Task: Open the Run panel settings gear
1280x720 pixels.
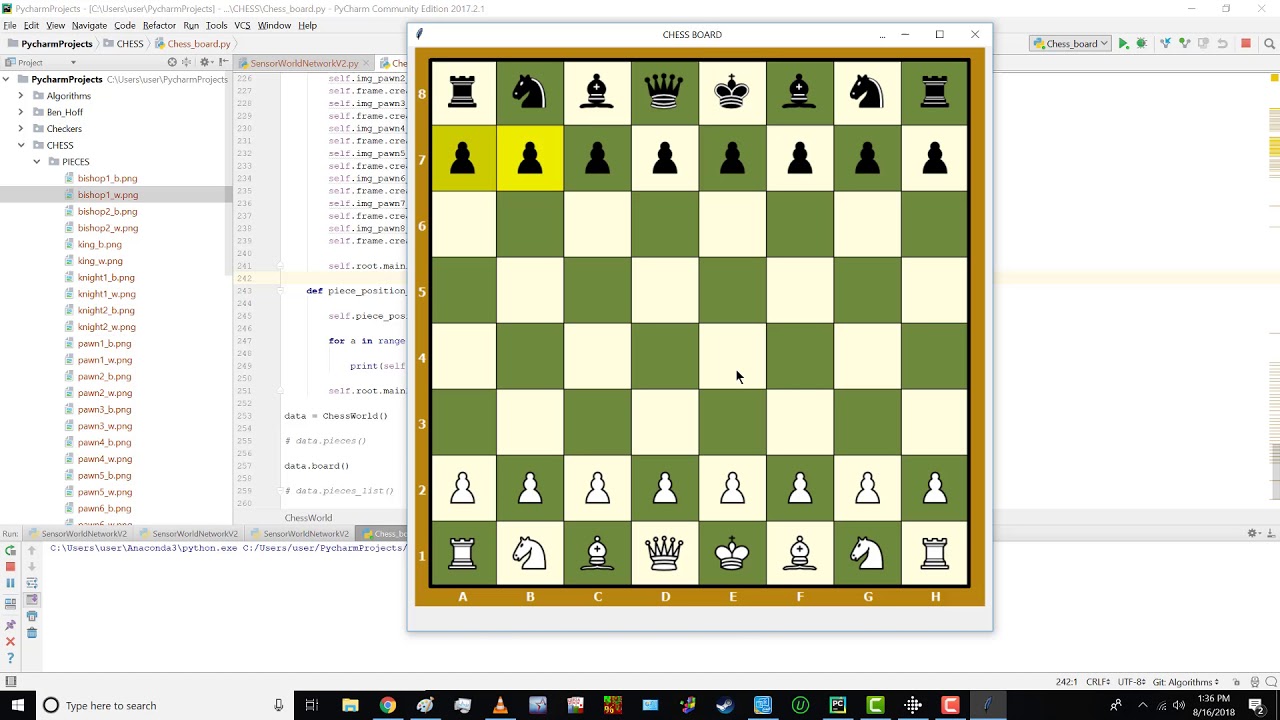Action: tap(1253, 533)
